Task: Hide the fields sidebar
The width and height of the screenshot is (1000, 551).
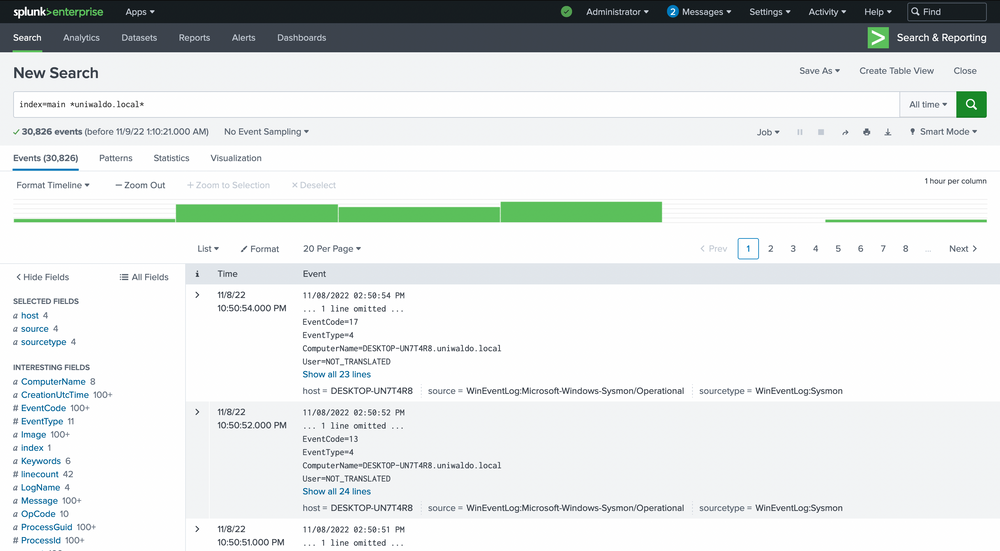Action: [x=42, y=277]
